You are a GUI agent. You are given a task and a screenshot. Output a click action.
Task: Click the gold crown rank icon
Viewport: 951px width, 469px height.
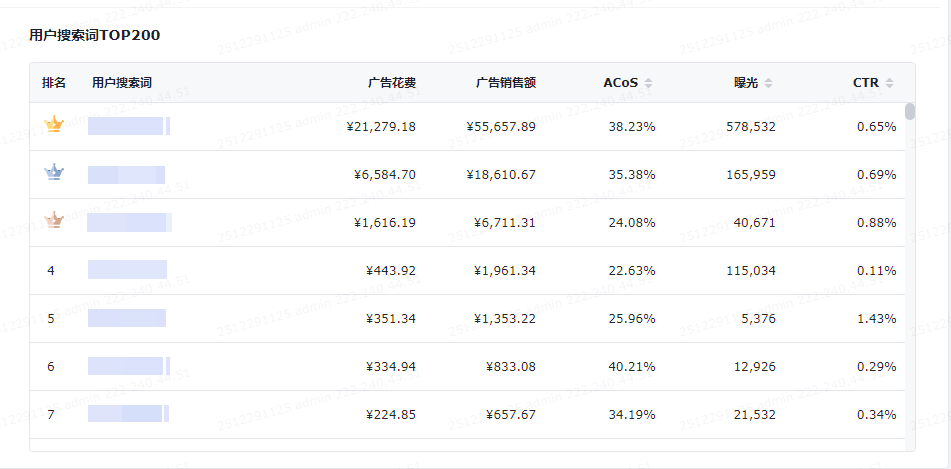(53, 125)
